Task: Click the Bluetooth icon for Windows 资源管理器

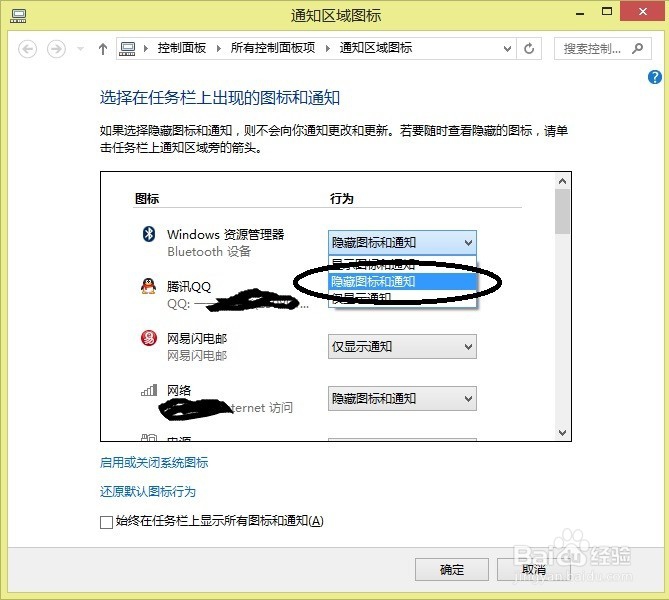Action: (148, 234)
